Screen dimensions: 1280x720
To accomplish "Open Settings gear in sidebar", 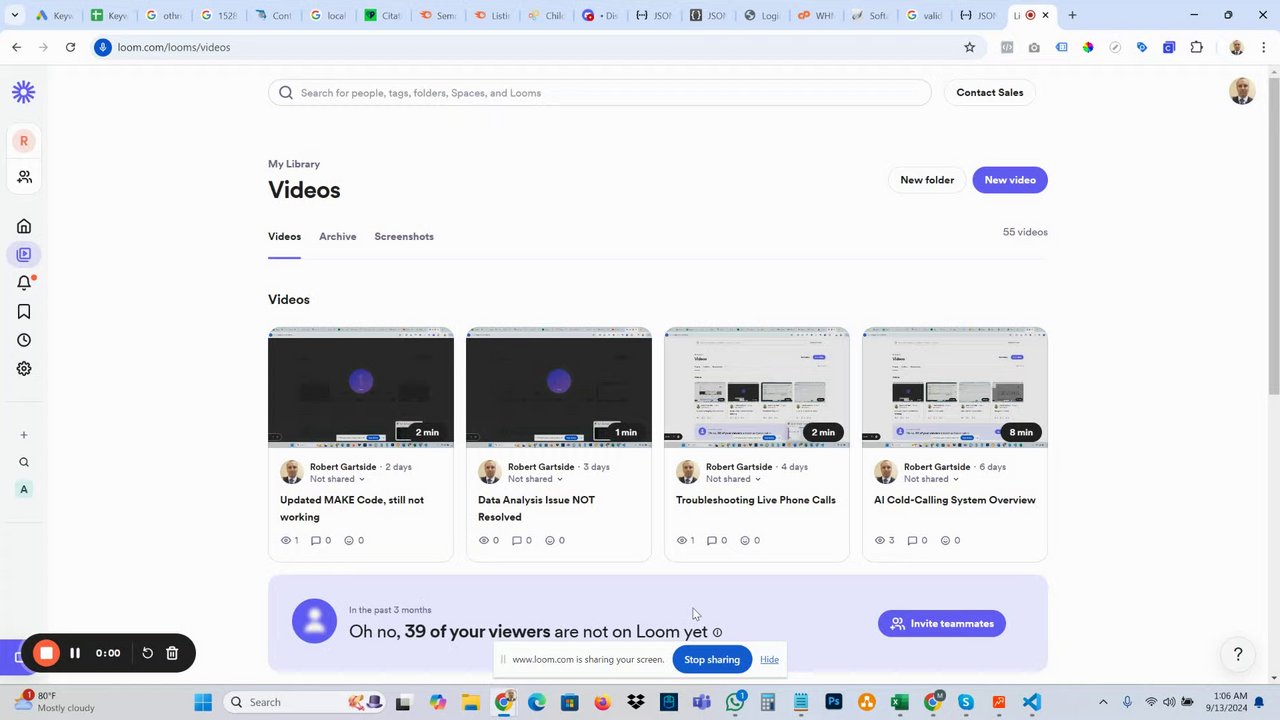I will (x=24, y=369).
